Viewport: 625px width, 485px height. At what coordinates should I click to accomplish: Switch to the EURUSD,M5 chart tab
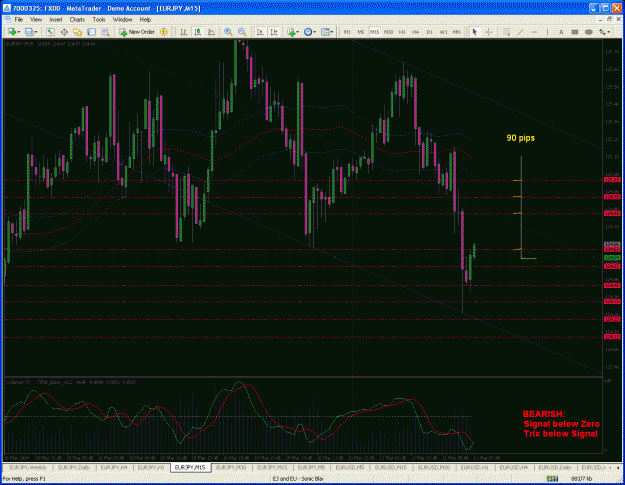pyautogui.click(x=350, y=467)
